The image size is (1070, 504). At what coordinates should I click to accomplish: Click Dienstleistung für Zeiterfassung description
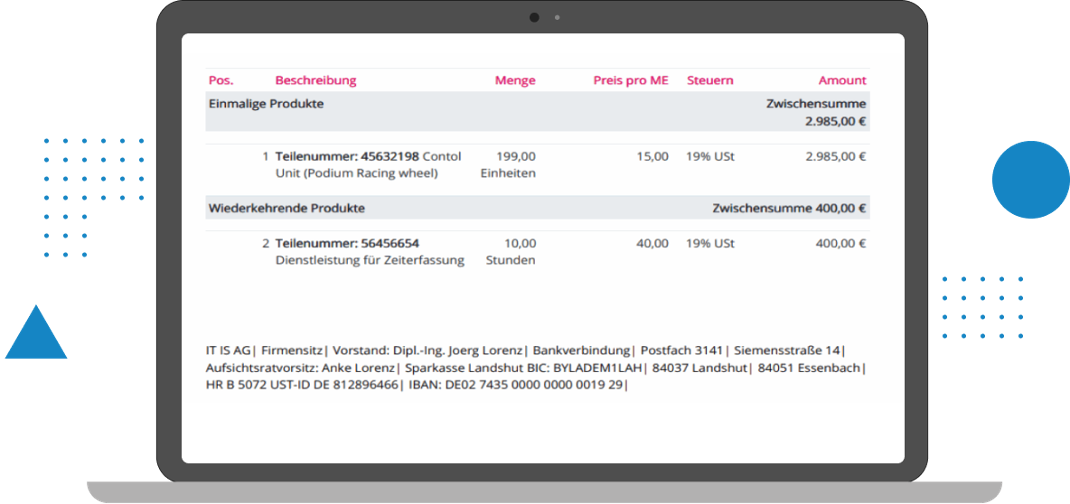pos(369,260)
